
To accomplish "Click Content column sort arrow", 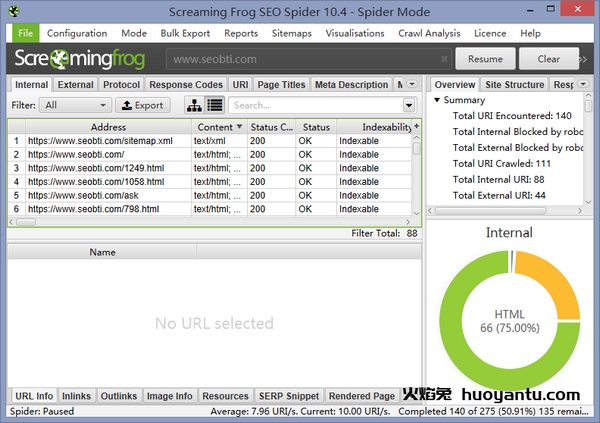I will [238, 128].
